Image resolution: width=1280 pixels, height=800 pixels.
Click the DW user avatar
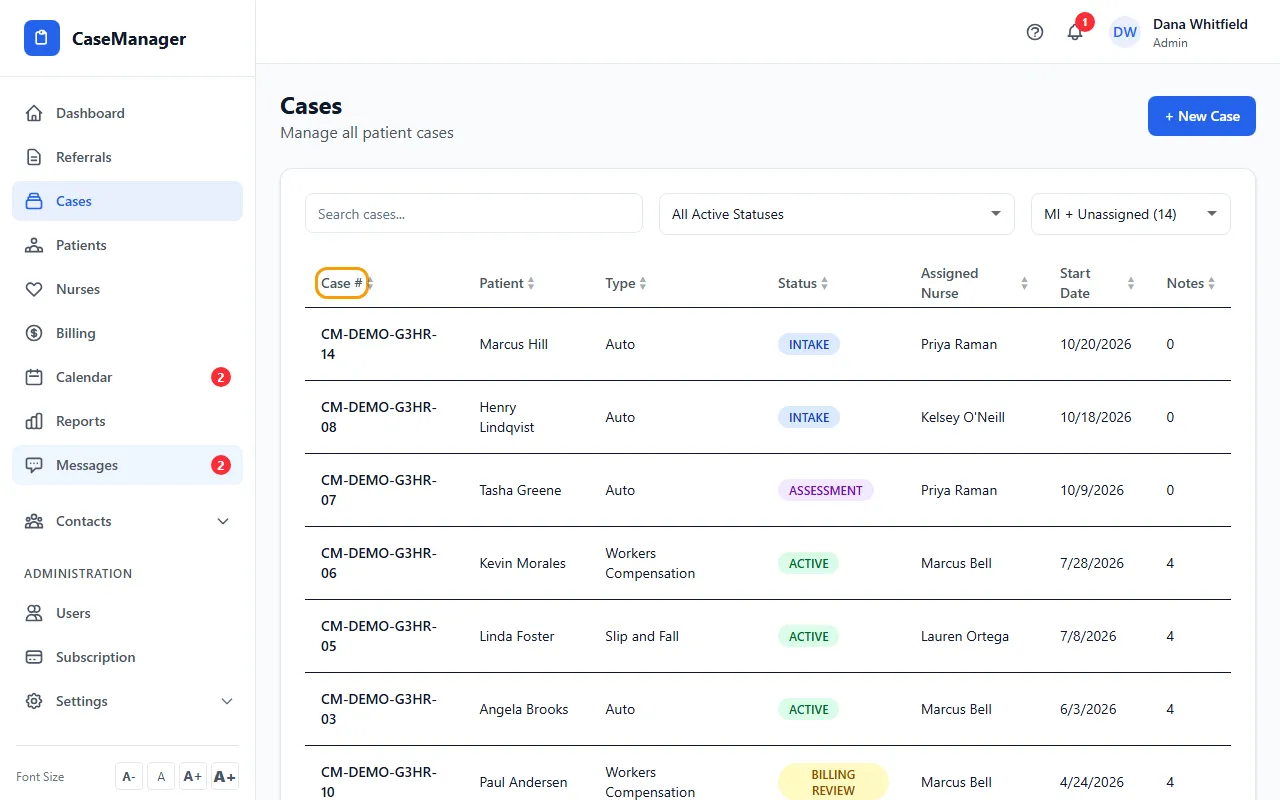click(1125, 32)
